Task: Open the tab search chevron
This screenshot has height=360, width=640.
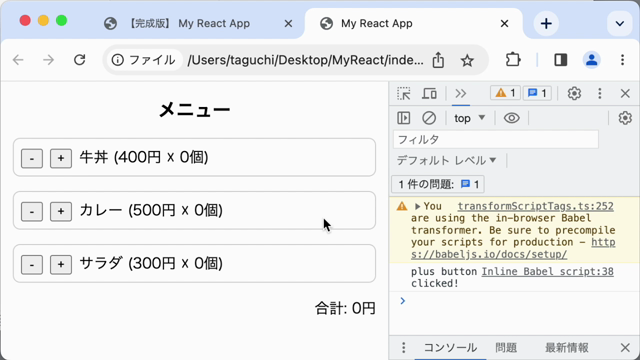Action: point(620,23)
